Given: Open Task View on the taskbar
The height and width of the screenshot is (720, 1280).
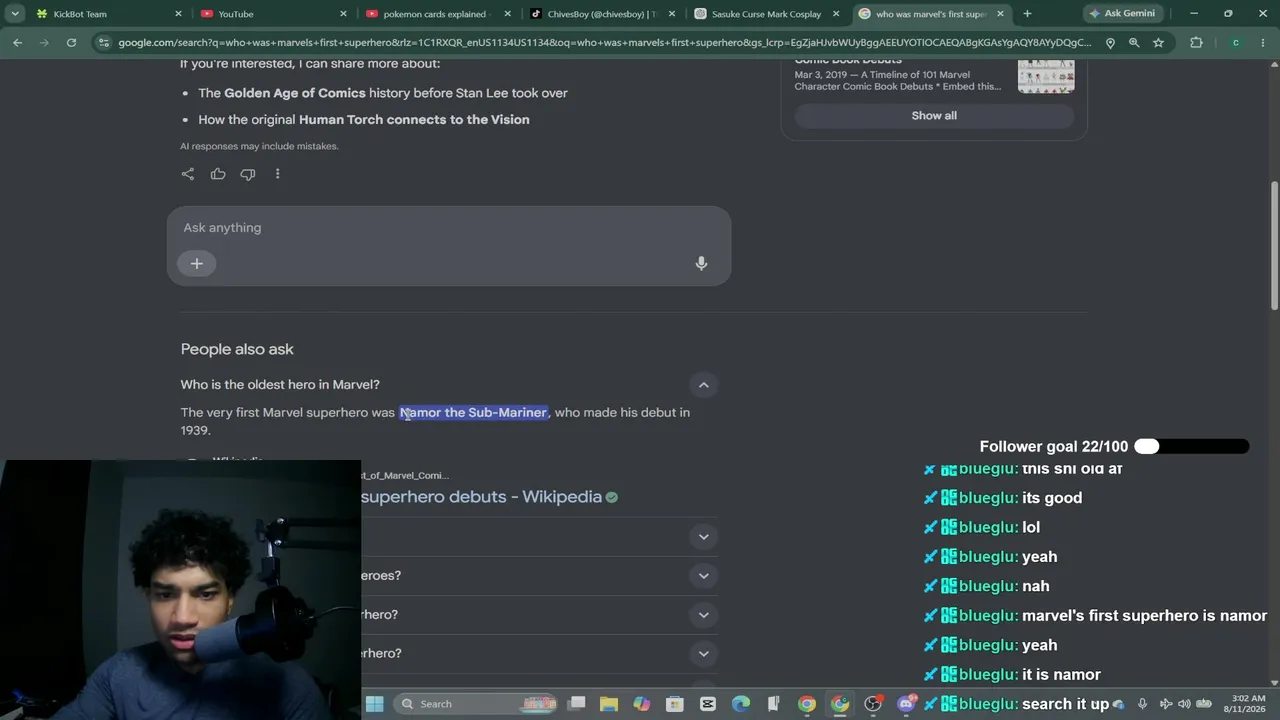Looking at the screenshot, I should (577, 704).
